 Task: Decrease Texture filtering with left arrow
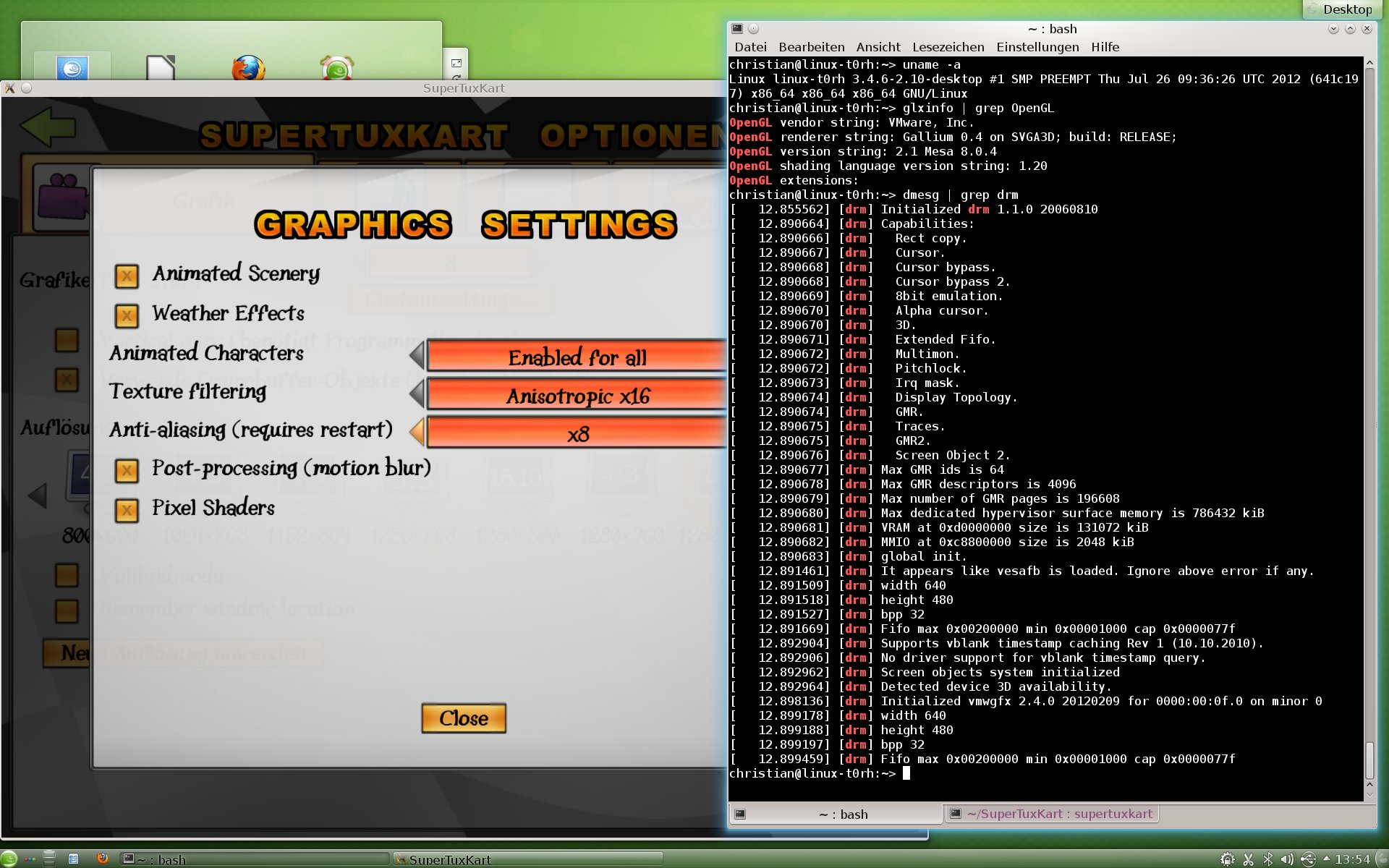417,394
